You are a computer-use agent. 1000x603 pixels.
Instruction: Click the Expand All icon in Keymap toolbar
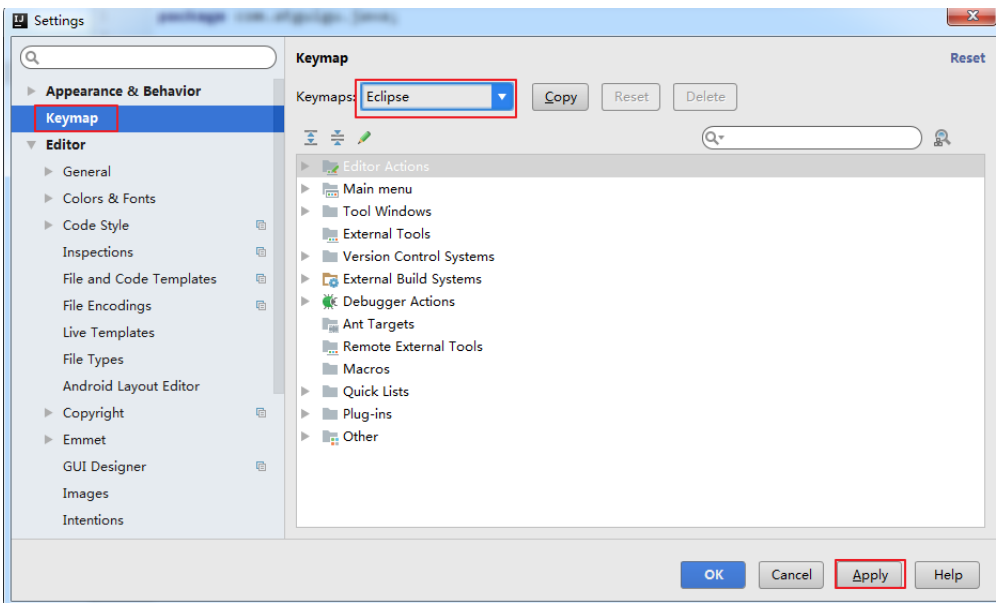coord(311,137)
